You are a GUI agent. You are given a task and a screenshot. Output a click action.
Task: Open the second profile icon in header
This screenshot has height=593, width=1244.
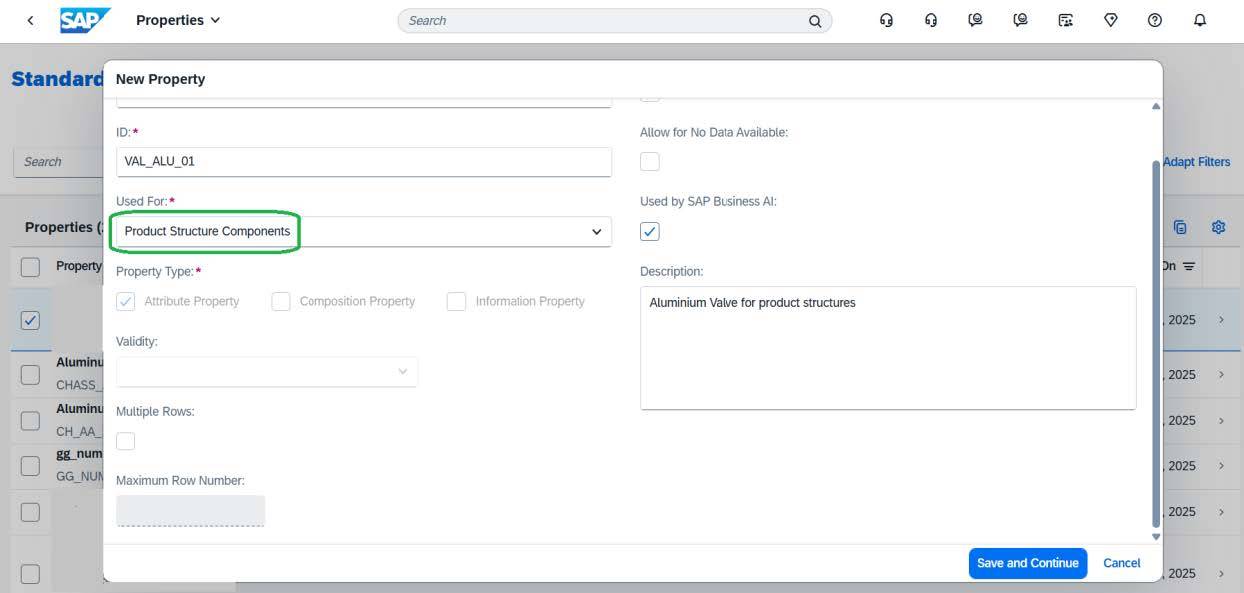point(1020,20)
